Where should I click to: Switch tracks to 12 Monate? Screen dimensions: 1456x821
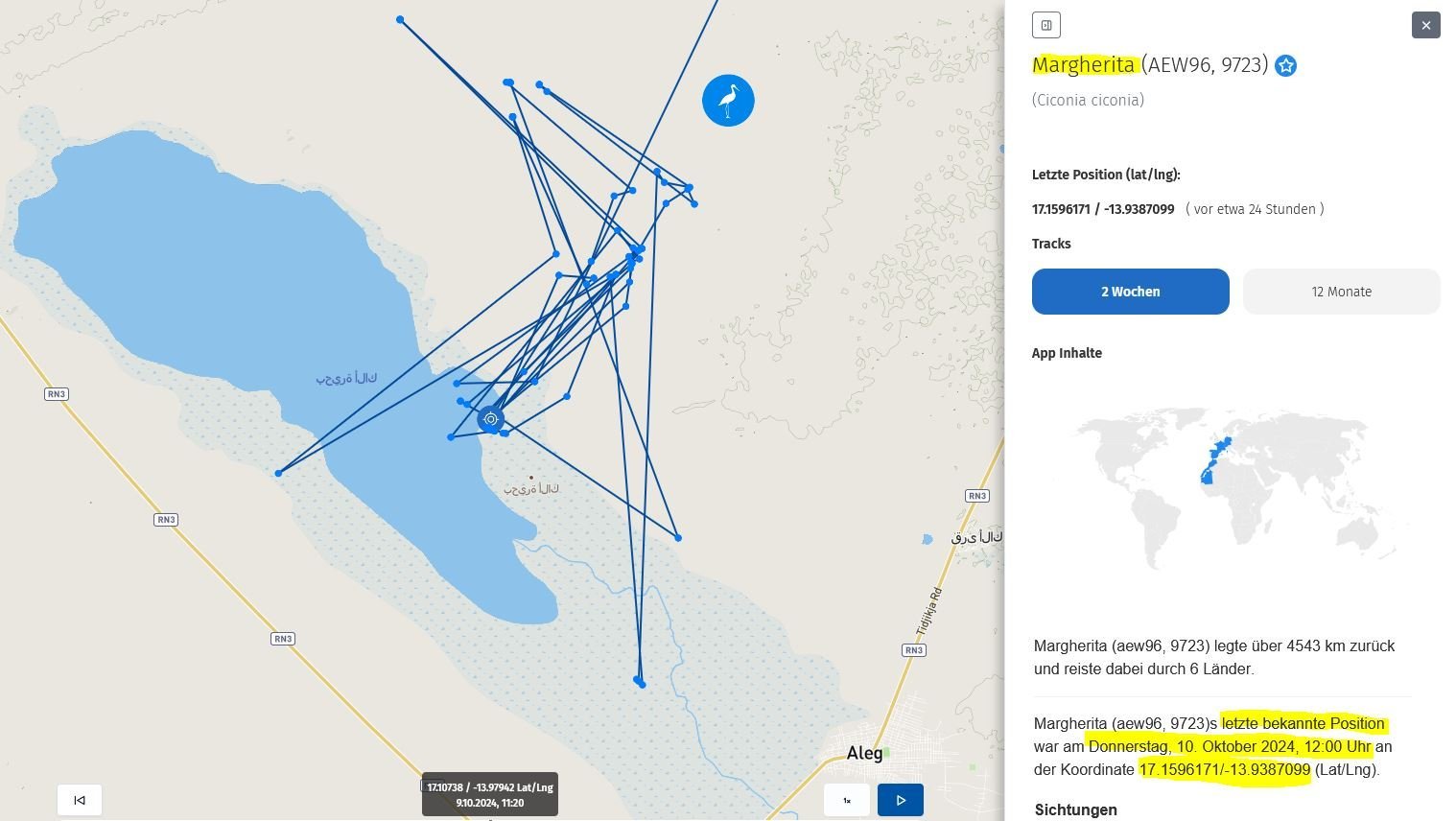click(1341, 292)
